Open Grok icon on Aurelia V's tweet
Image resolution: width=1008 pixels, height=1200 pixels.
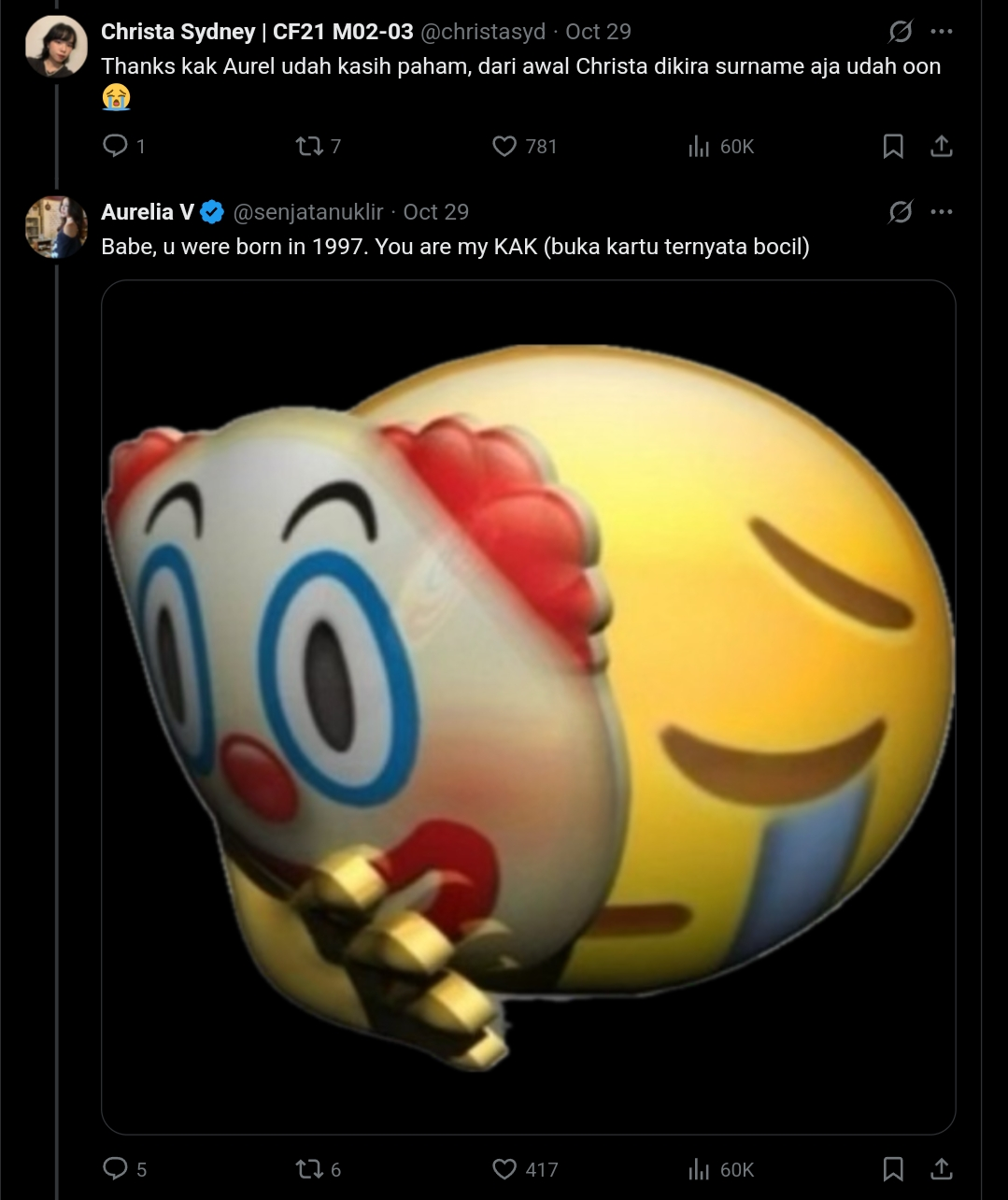click(901, 212)
